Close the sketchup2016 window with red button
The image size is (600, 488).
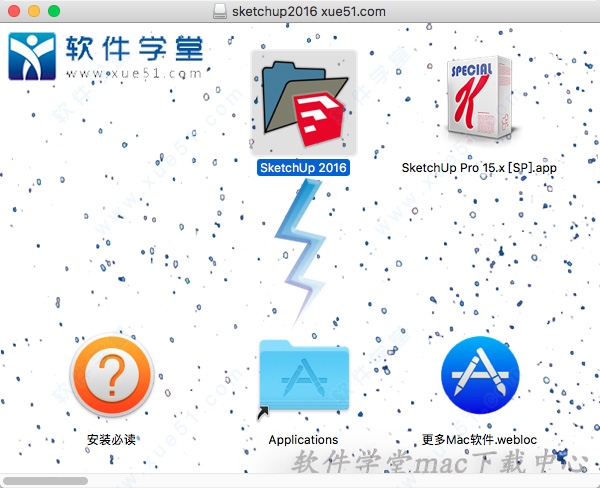(x=14, y=11)
